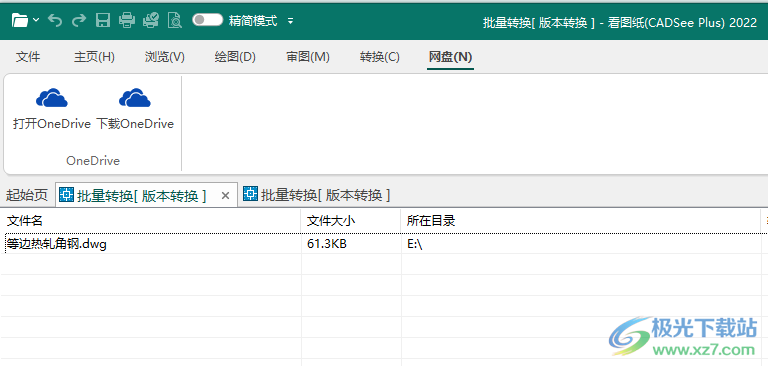Switch to the 浏览(V) ribbon tab
Screen dimensions: 768x366
[x=165, y=57]
